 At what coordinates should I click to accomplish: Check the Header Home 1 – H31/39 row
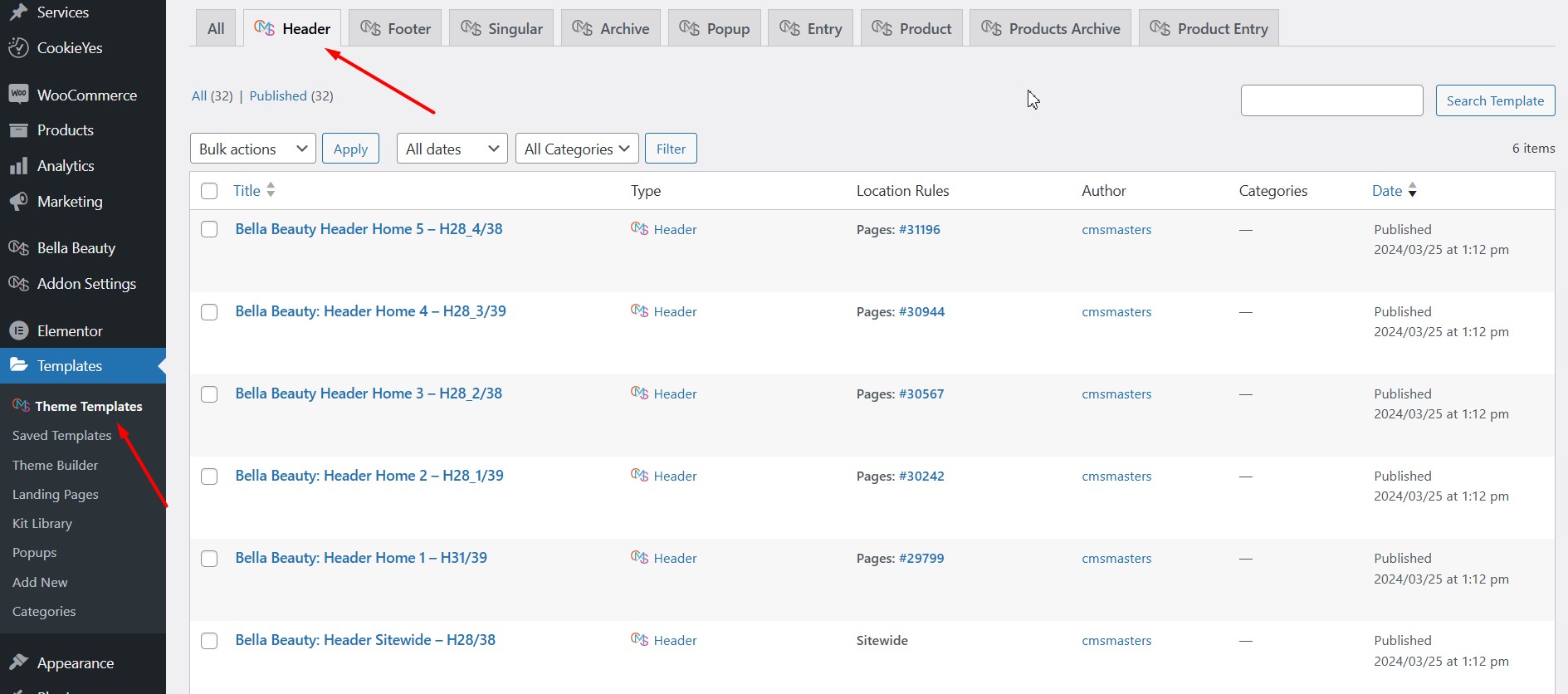pyautogui.click(x=209, y=559)
